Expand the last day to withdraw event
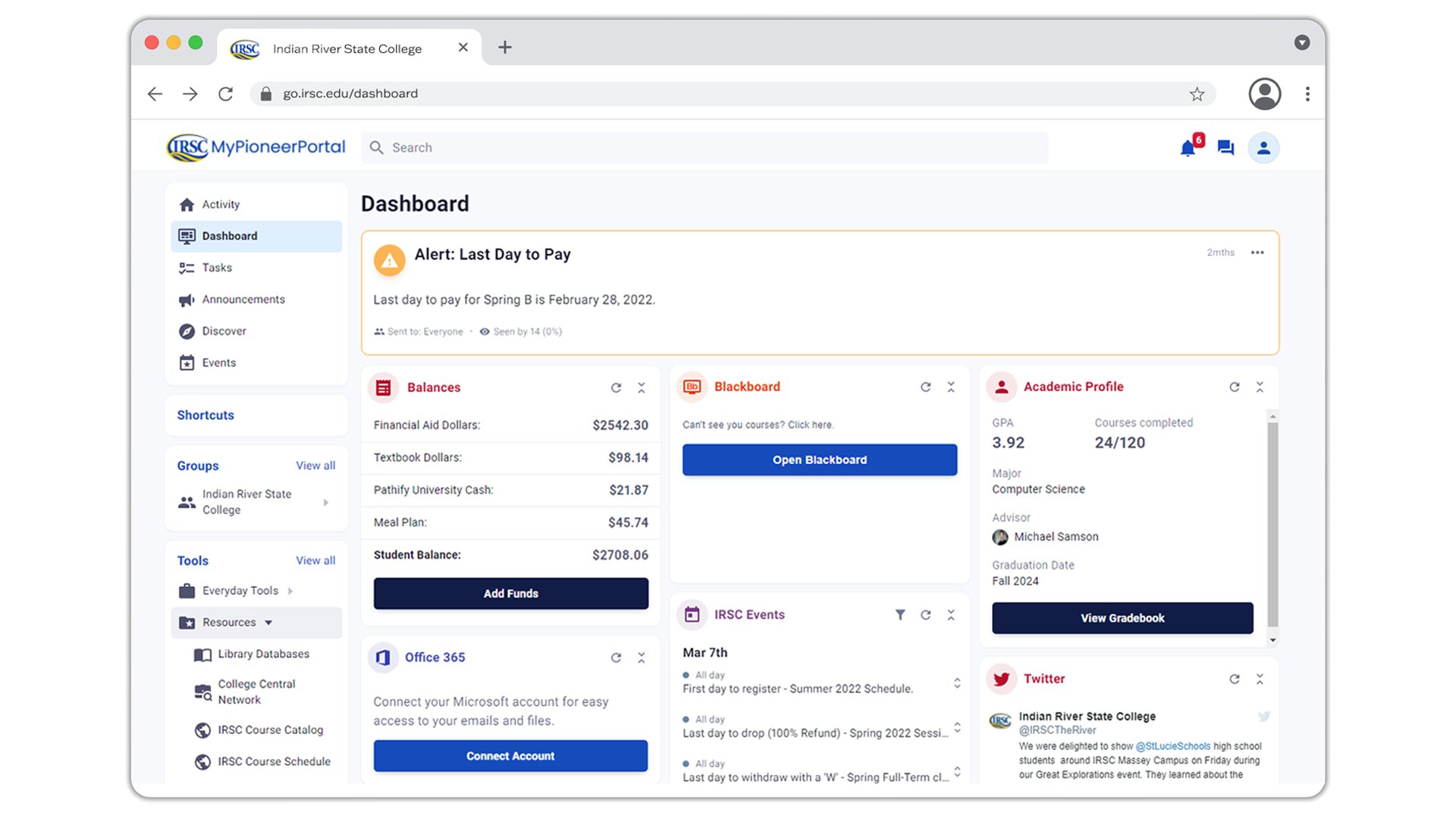Viewport: 1456px width, 819px height. pyautogui.click(x=957, y=771)
